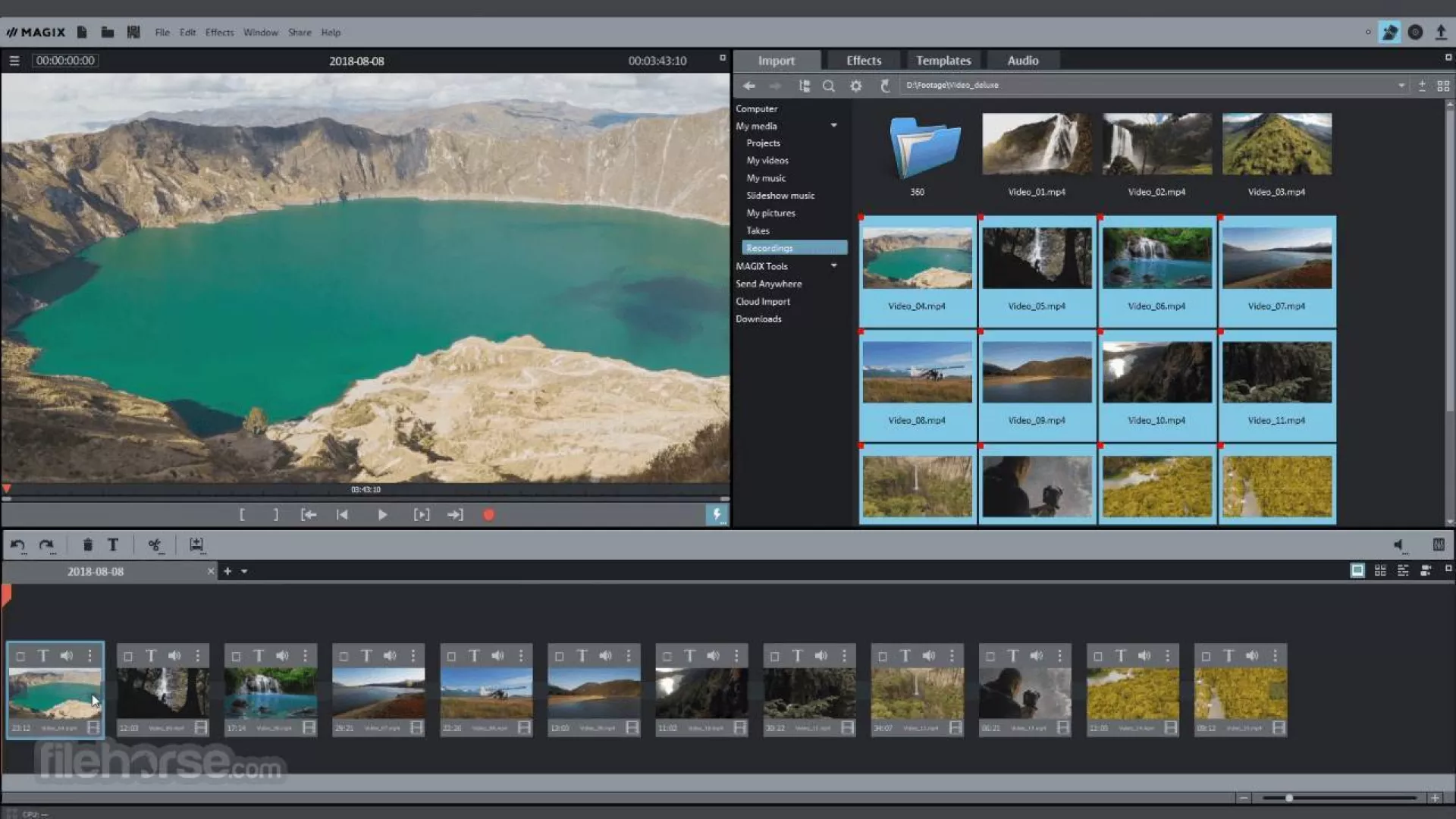
Task: Open Cloud Import in the sidebar
Action: tap(763, 302)
